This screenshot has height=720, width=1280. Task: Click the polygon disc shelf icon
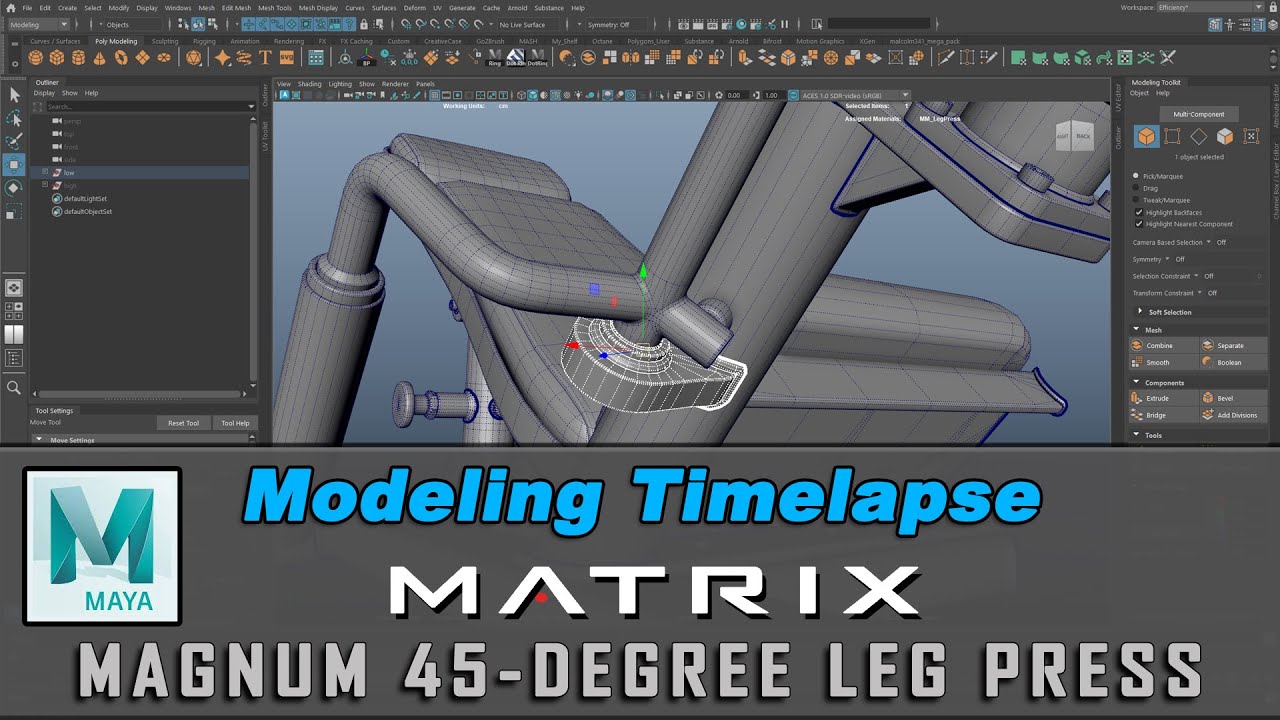coord(164,58)
